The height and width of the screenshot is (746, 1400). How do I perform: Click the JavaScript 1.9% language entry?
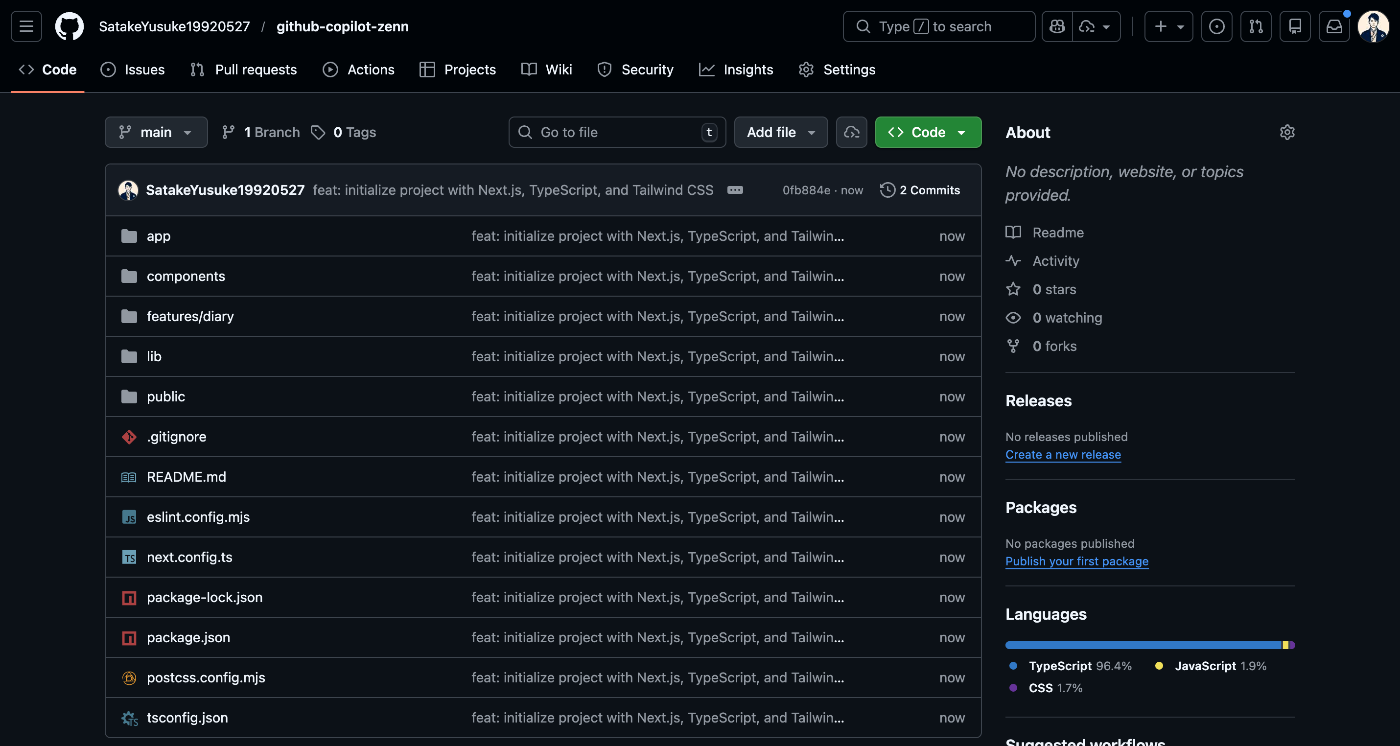pos(1211,666)
